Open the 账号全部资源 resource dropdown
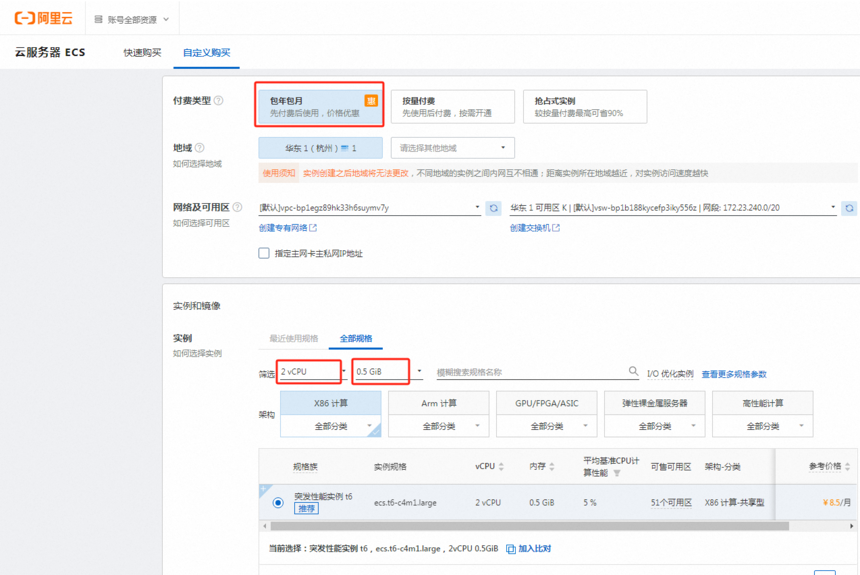Viewport: 860px width, 575px height. point(132,20)
